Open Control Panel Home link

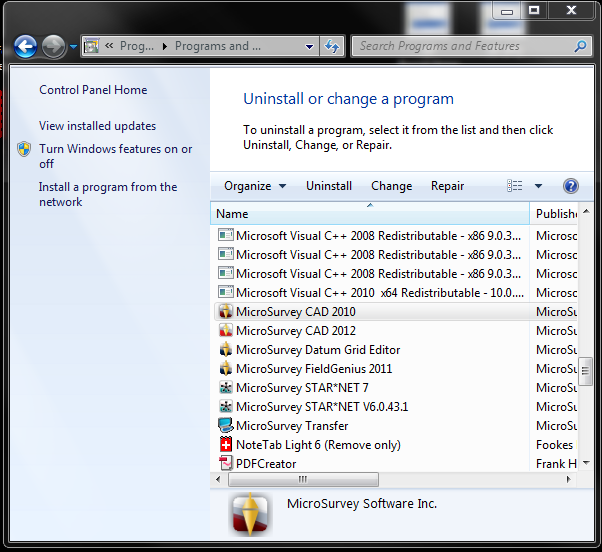click(x=93, y=90)
